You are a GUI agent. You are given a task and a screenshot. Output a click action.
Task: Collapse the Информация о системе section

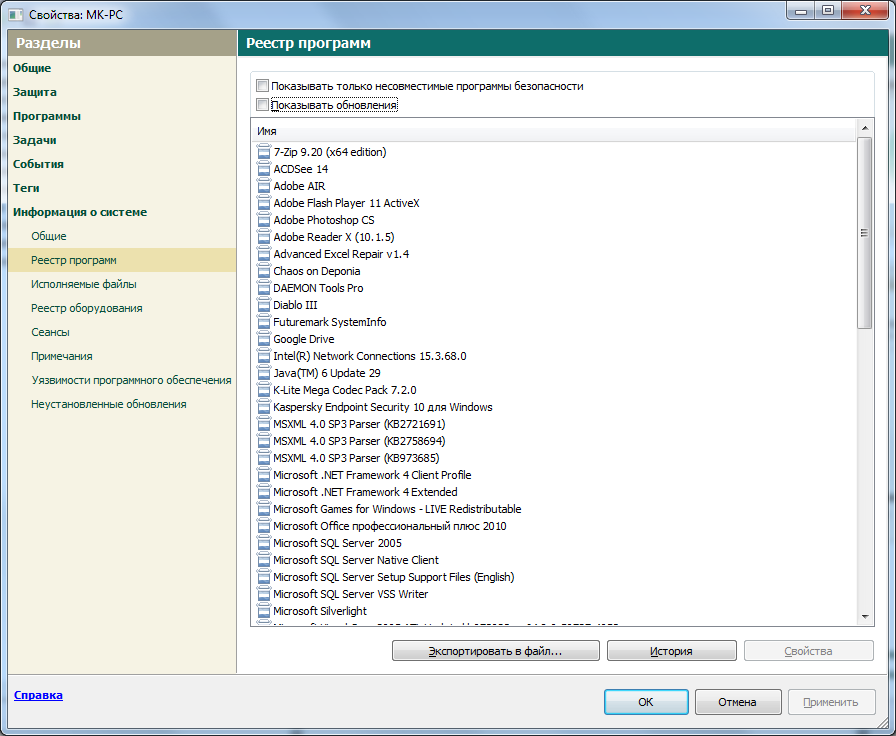[80, 212]
